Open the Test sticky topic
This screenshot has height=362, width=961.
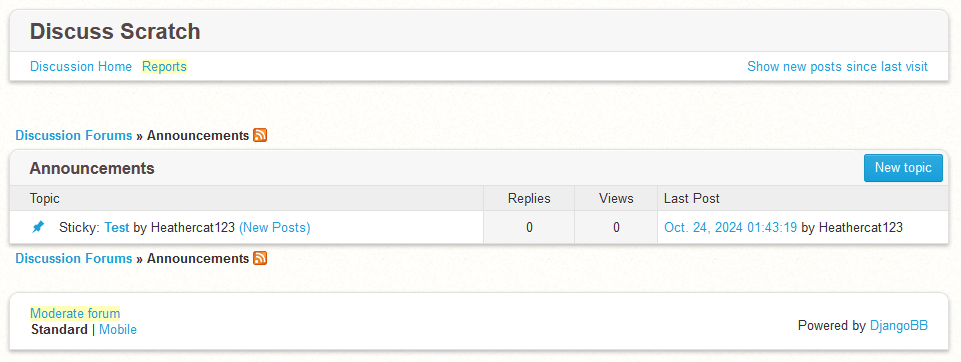(116, 228)
